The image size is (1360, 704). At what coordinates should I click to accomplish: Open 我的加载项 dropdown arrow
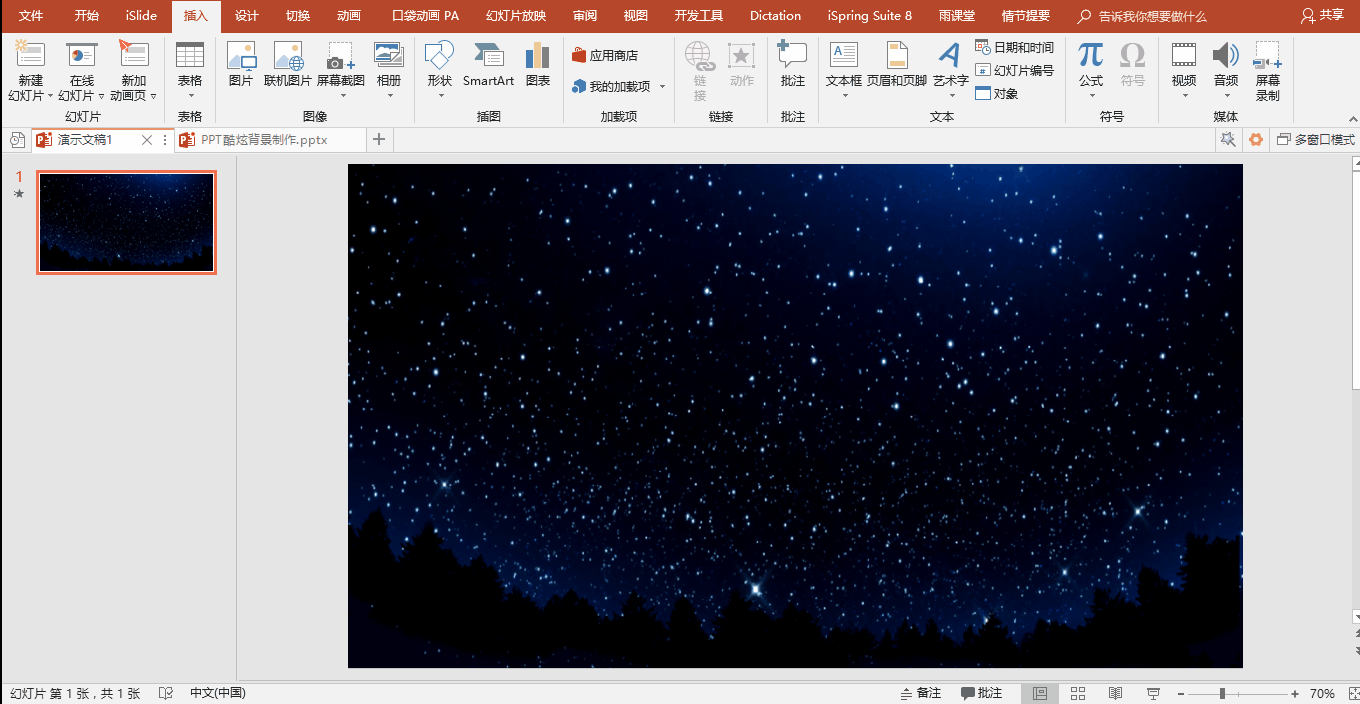662,87
